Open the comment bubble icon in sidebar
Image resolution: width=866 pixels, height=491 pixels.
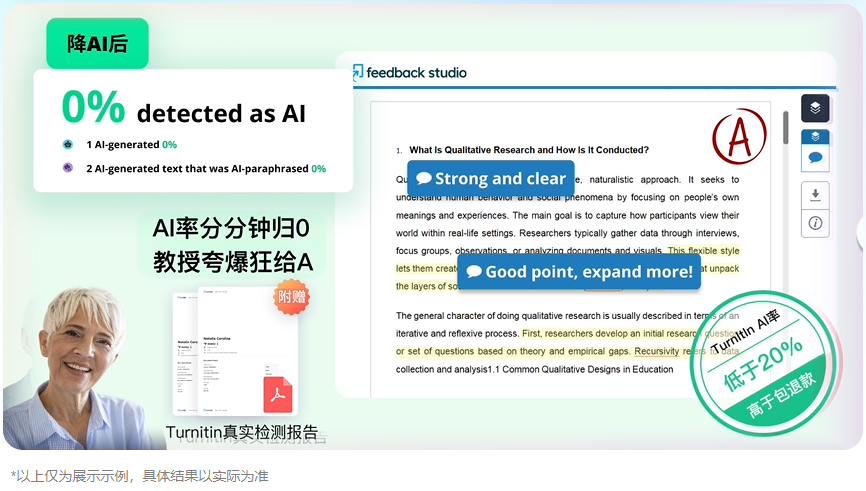pos(815,158)
